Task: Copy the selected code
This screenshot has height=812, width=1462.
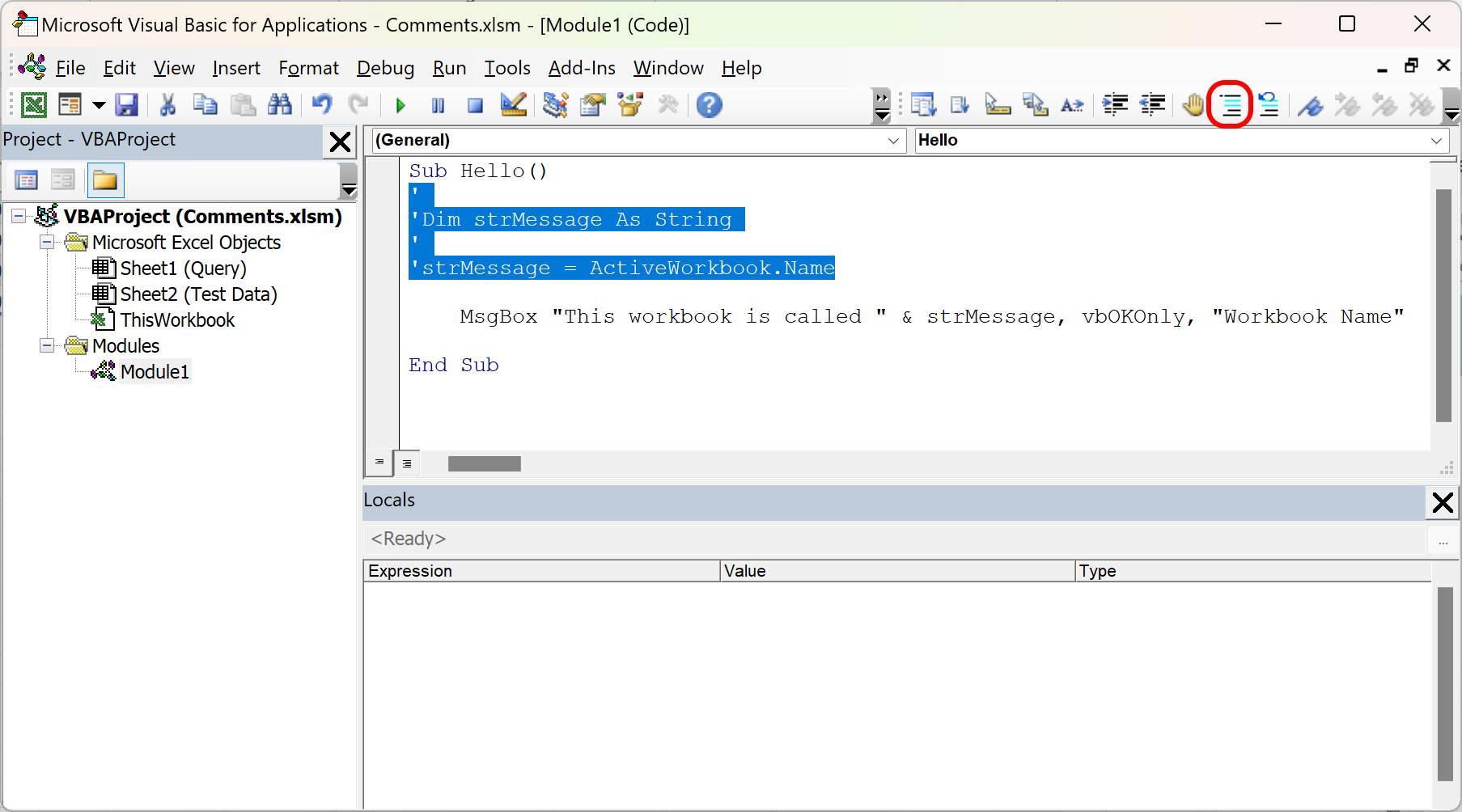Action: pyautogui.click(x=206, y=105)
